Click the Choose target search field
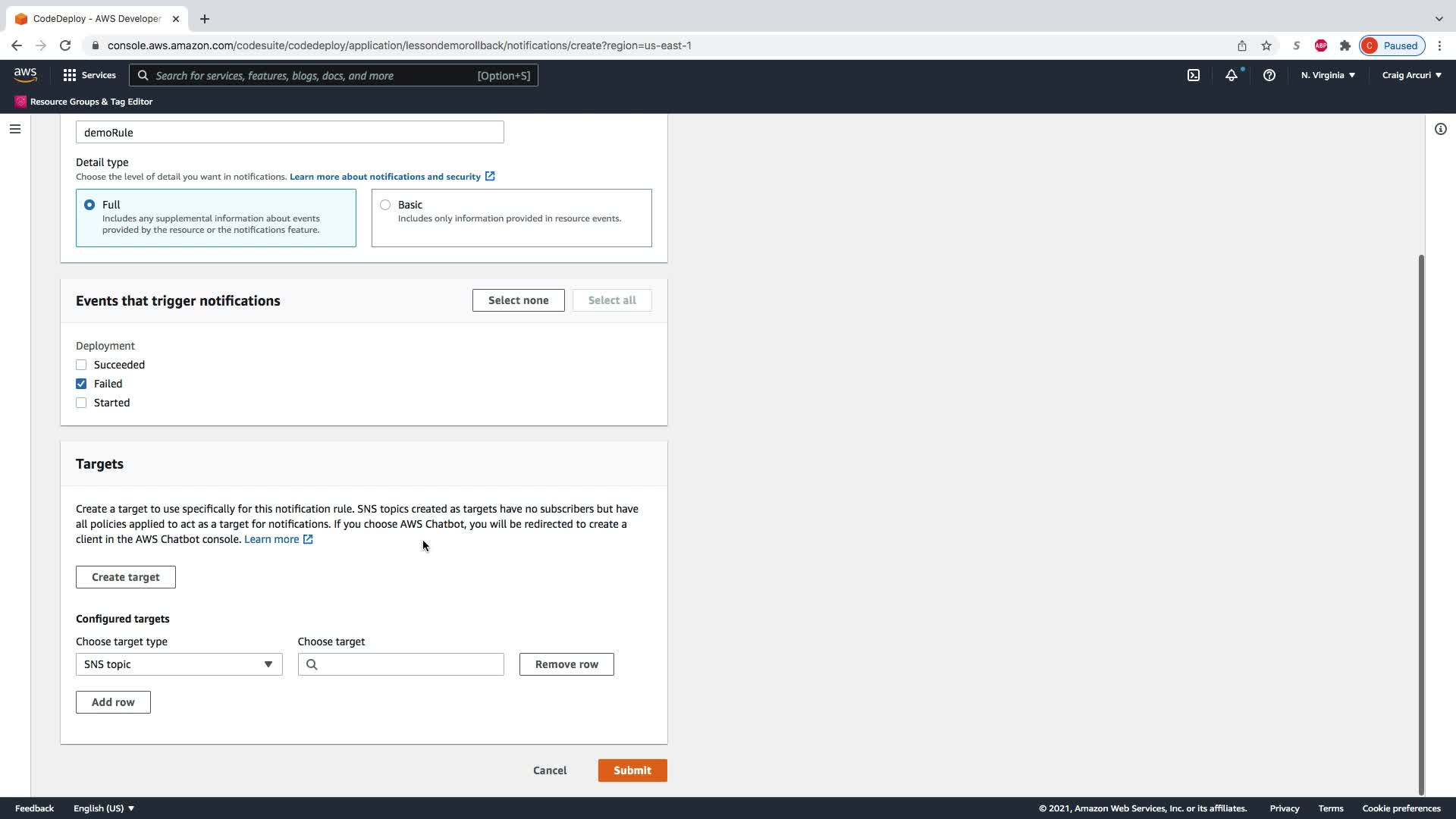 (x=409, y=664)
